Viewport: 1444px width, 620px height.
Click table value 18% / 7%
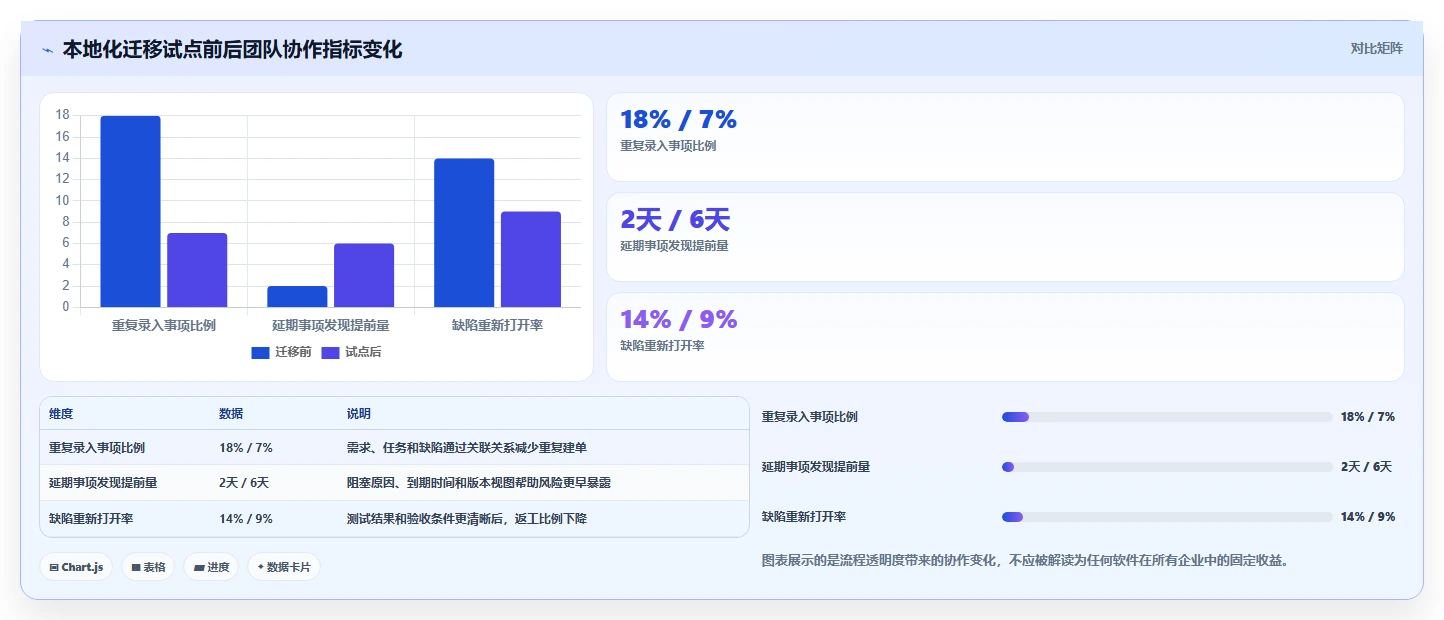(x=246, y=448)
